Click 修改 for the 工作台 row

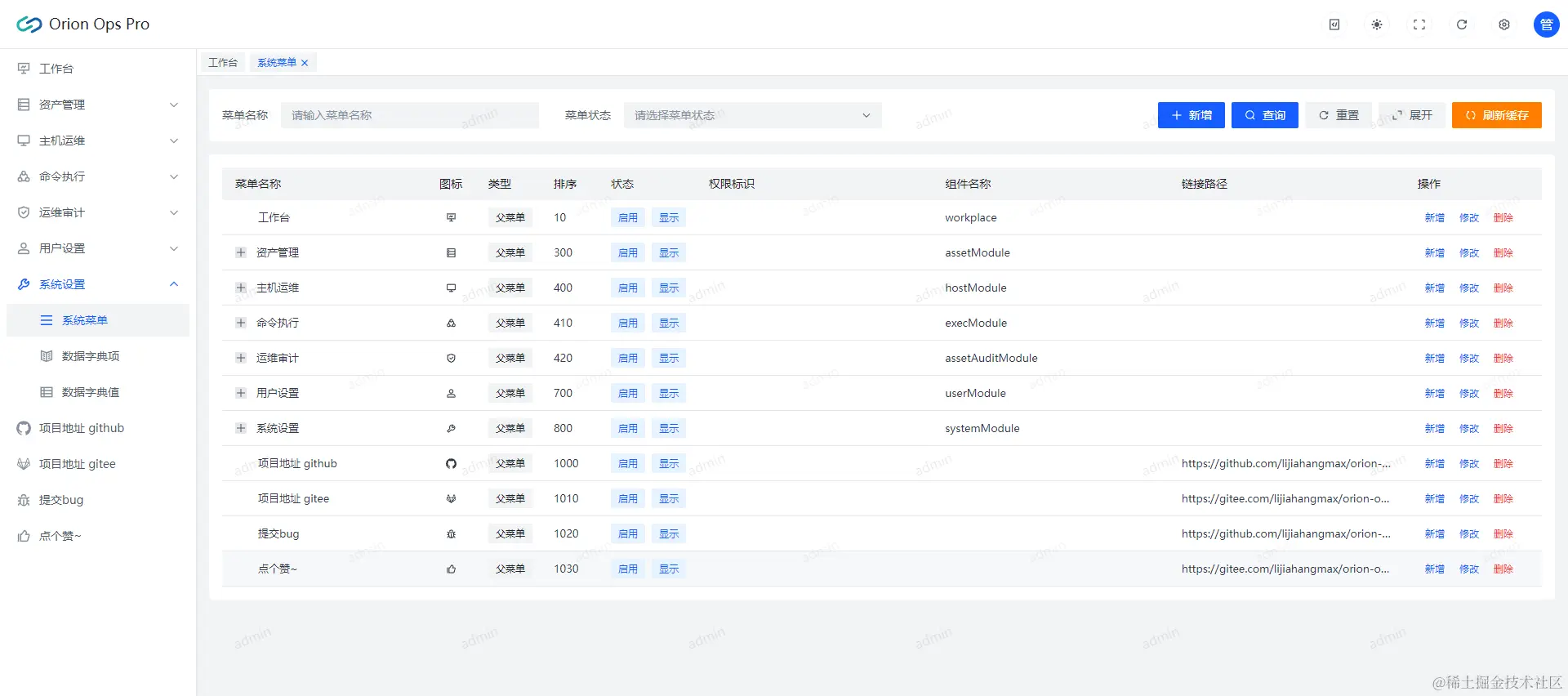[x=1469, y=217]
